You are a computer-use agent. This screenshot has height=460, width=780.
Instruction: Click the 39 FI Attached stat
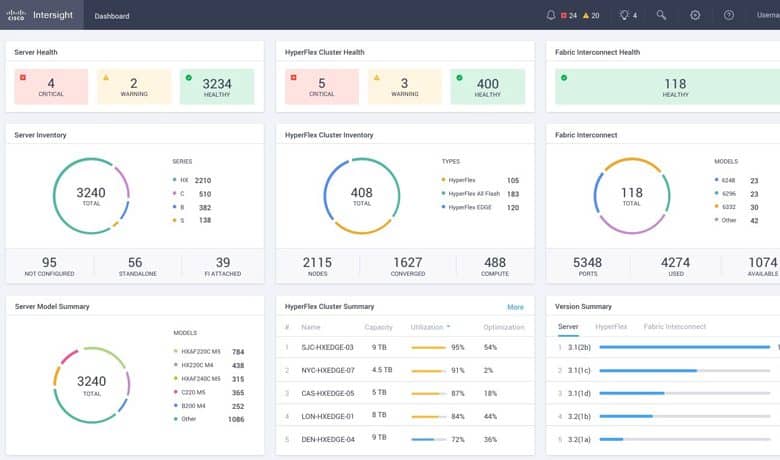[223, 266]
